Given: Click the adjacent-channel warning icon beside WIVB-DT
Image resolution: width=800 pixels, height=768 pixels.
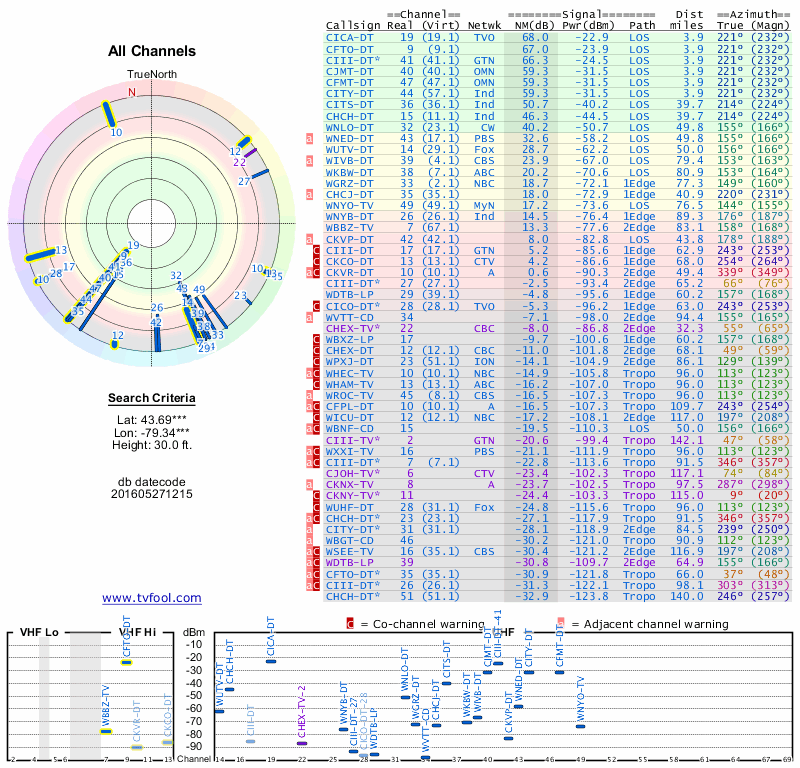Looking at the screenshot, I should coord(310,161).
